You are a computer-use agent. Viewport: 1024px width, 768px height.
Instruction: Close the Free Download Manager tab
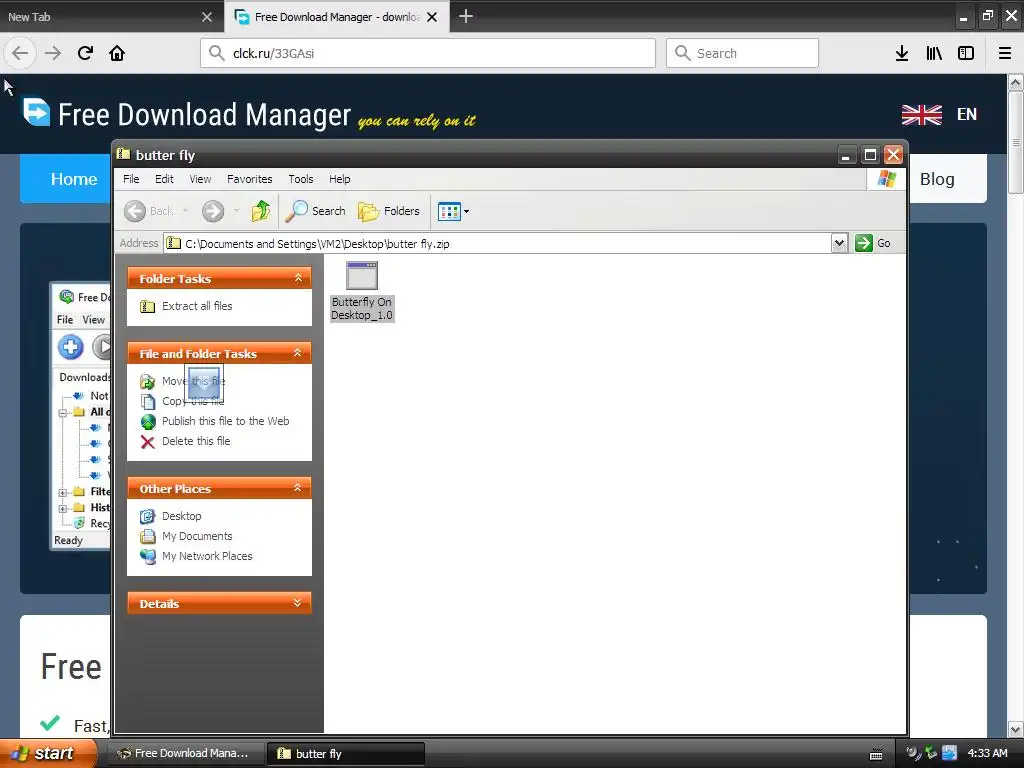pyautogui.click(x=432, y=17)
